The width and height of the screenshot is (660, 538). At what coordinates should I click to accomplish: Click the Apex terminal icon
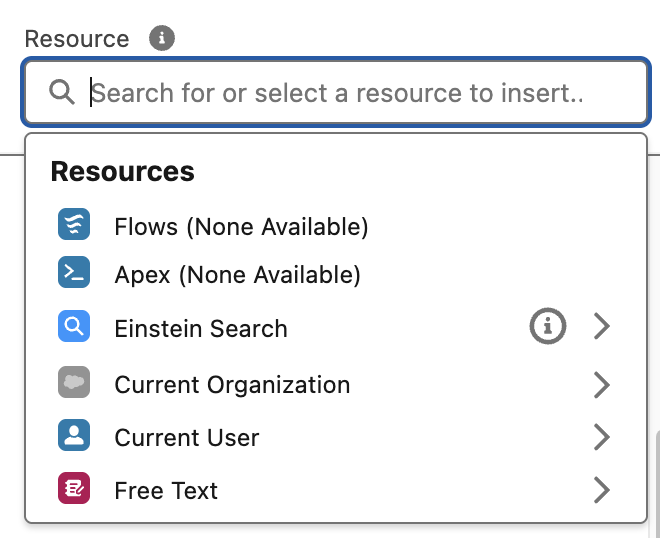(74, 273)
